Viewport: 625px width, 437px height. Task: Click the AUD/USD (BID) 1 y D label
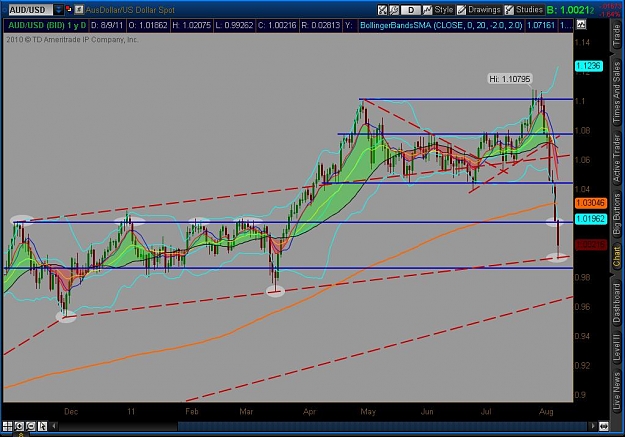[47, 26]
